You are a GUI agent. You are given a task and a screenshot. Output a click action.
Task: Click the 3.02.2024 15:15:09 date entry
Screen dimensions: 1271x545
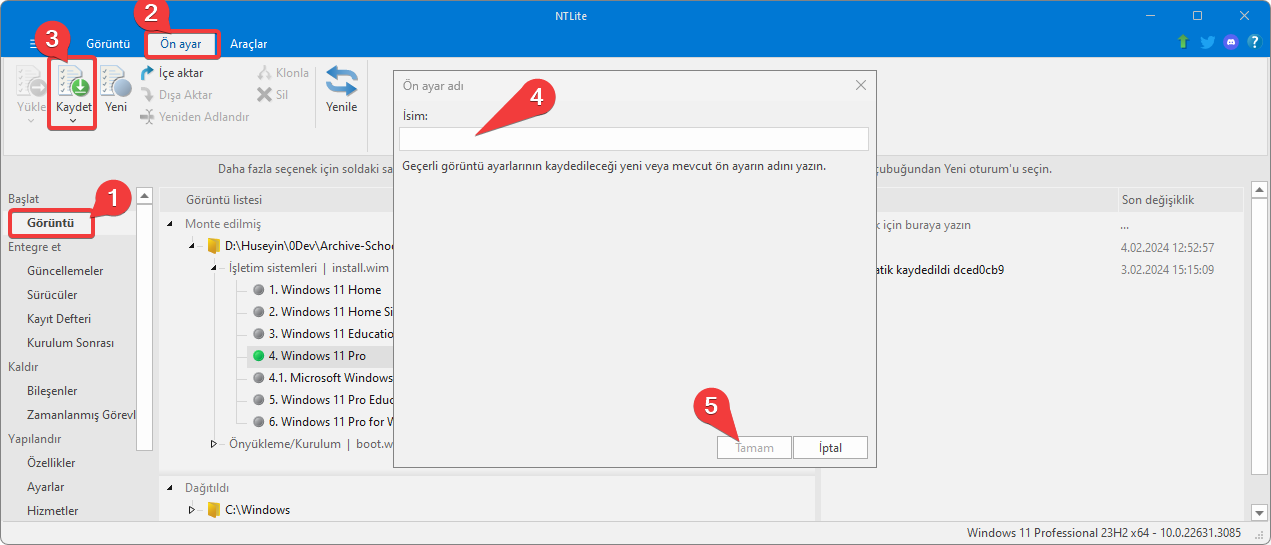pos(1168,270)
